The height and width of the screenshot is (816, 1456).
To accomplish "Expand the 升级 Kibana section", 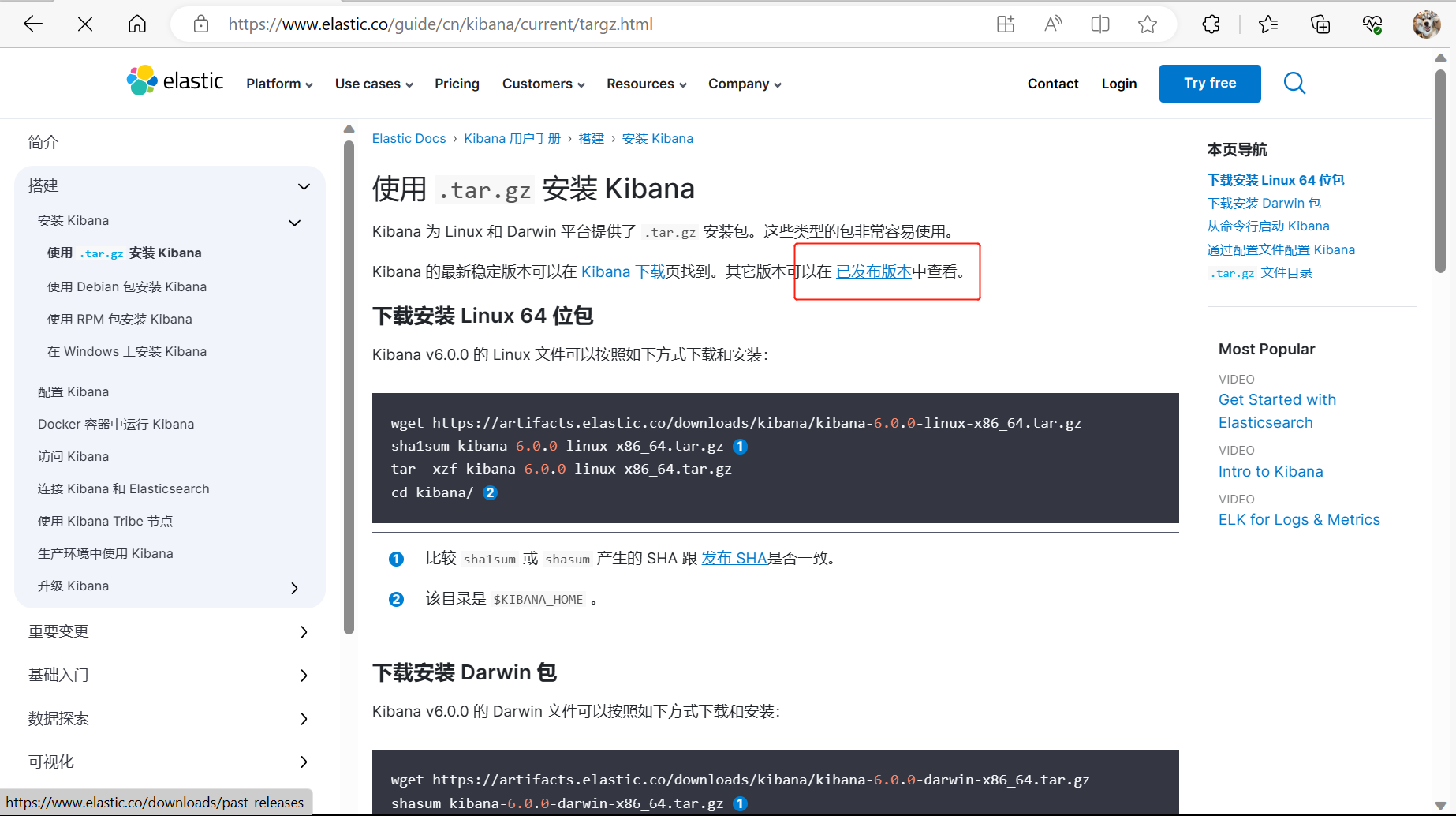I will [x=295, y=588].
